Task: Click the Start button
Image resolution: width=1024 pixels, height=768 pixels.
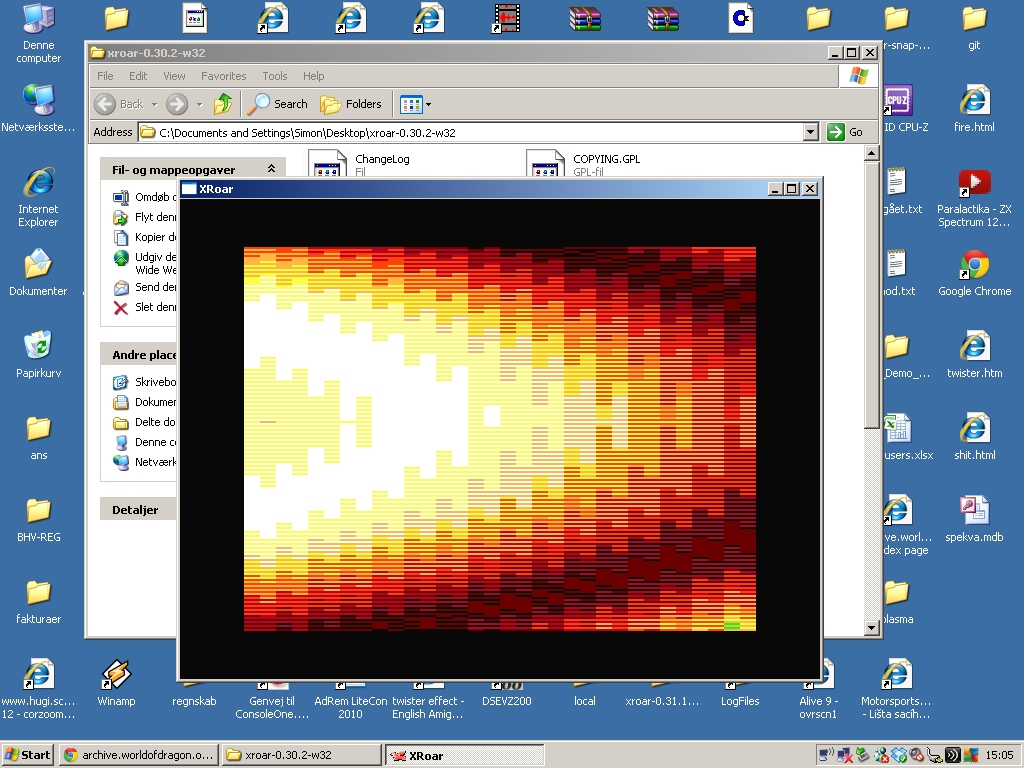Action: (28, 755)
